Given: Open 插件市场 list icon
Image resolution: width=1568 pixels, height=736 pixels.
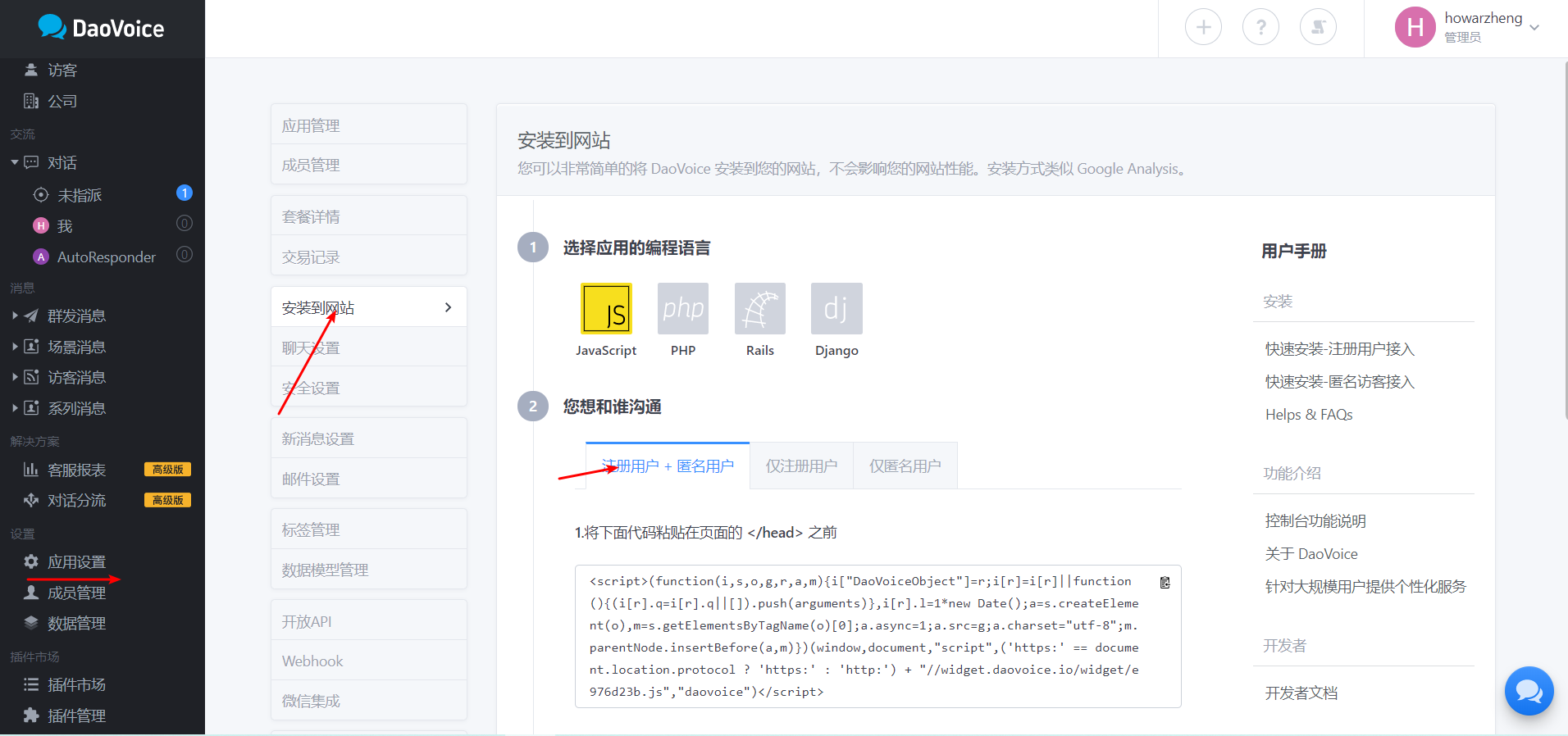Looking at the screenshot, I should click(x=31, y=684).
